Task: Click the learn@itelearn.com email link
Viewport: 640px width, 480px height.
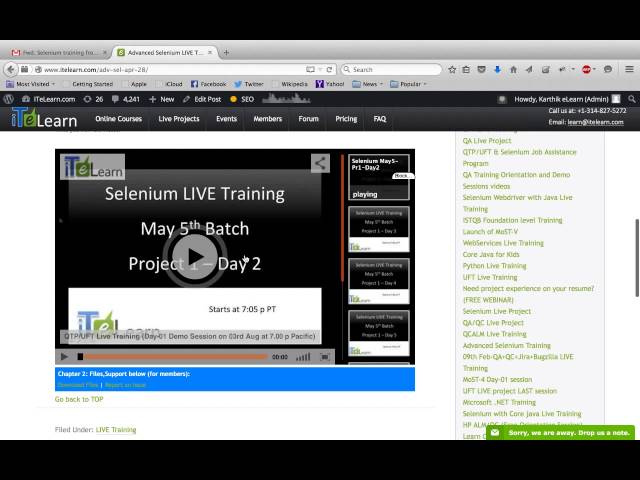Action: 596,122
